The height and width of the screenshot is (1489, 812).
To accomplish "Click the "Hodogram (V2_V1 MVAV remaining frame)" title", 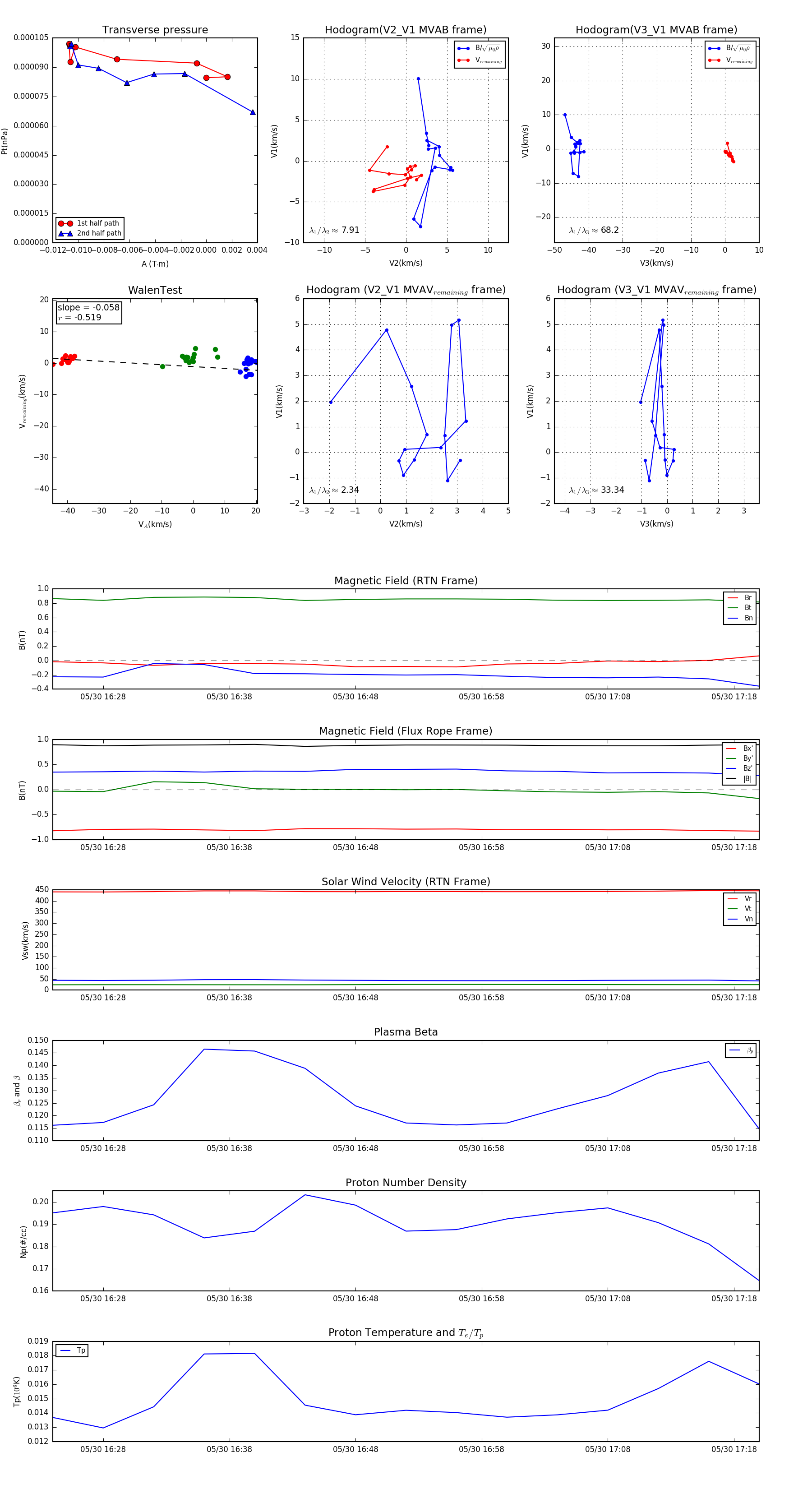I will click(x=406, y=290).
